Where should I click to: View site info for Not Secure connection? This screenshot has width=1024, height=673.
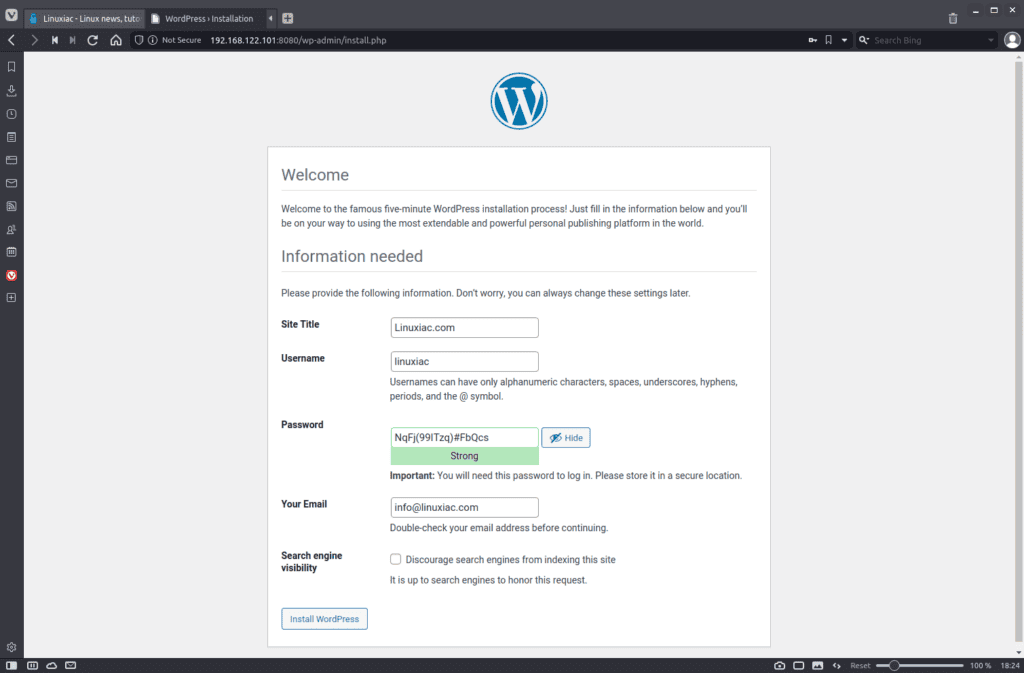(175, 40)
